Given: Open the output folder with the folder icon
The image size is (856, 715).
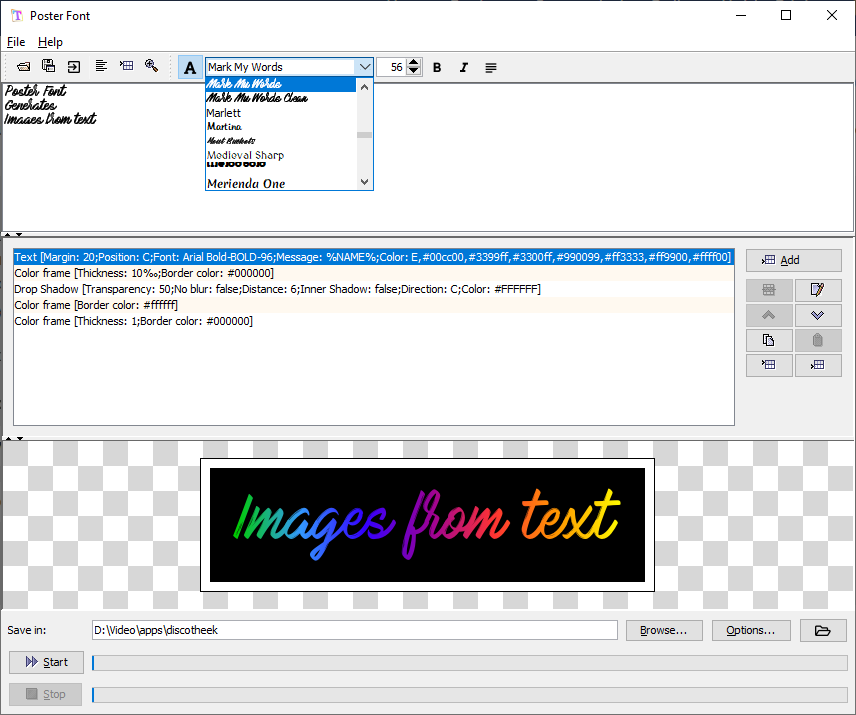Looking at the screenshot, I should tap(823, 630).
